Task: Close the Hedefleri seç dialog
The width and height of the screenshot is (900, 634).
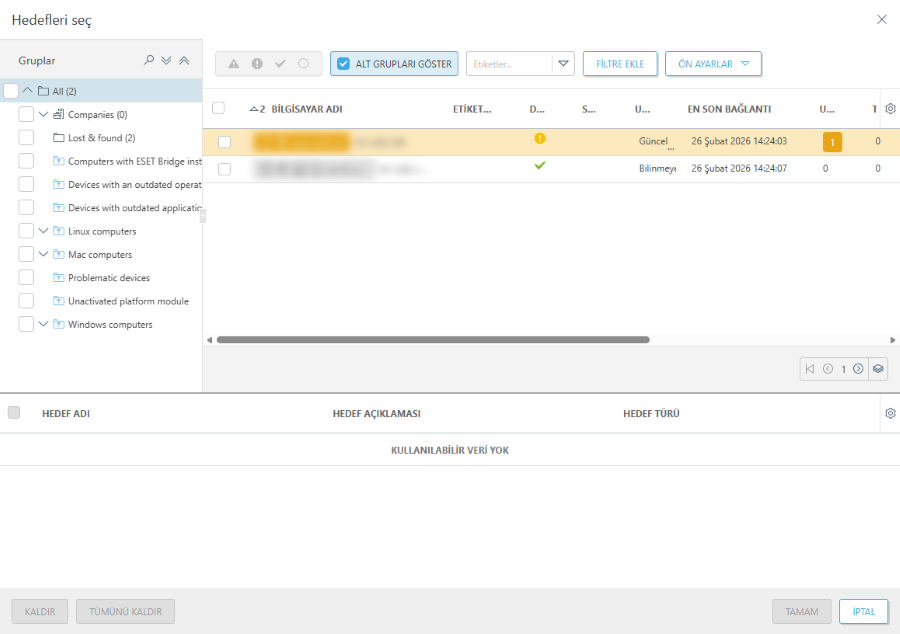Action: click(882, 20)
